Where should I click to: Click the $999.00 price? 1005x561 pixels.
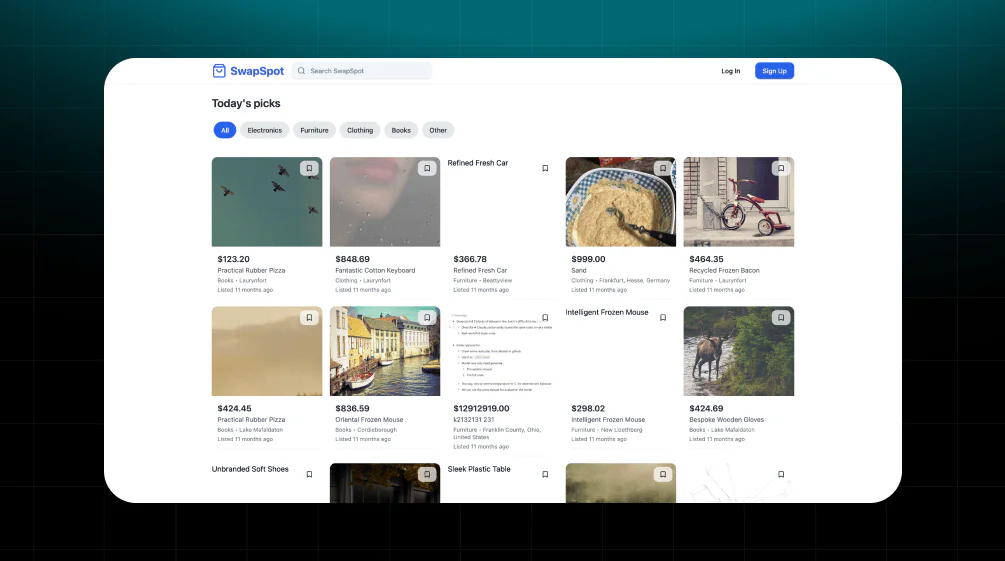588,259
